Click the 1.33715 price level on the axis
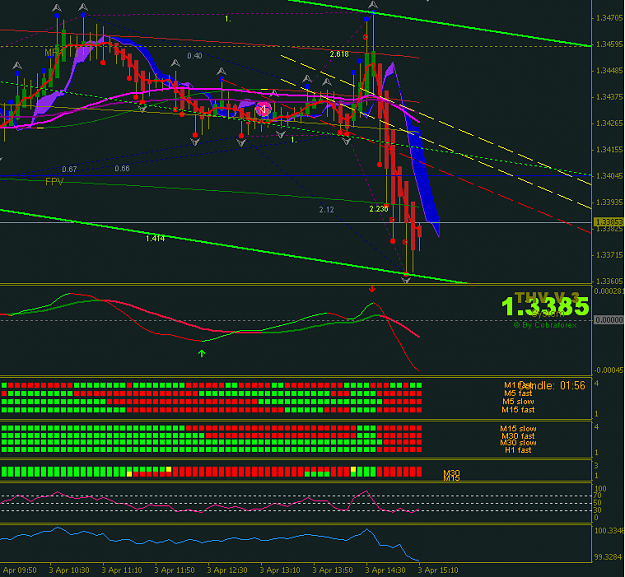The height and width of the screenshot is (577, 625). (x=609, y=255)
